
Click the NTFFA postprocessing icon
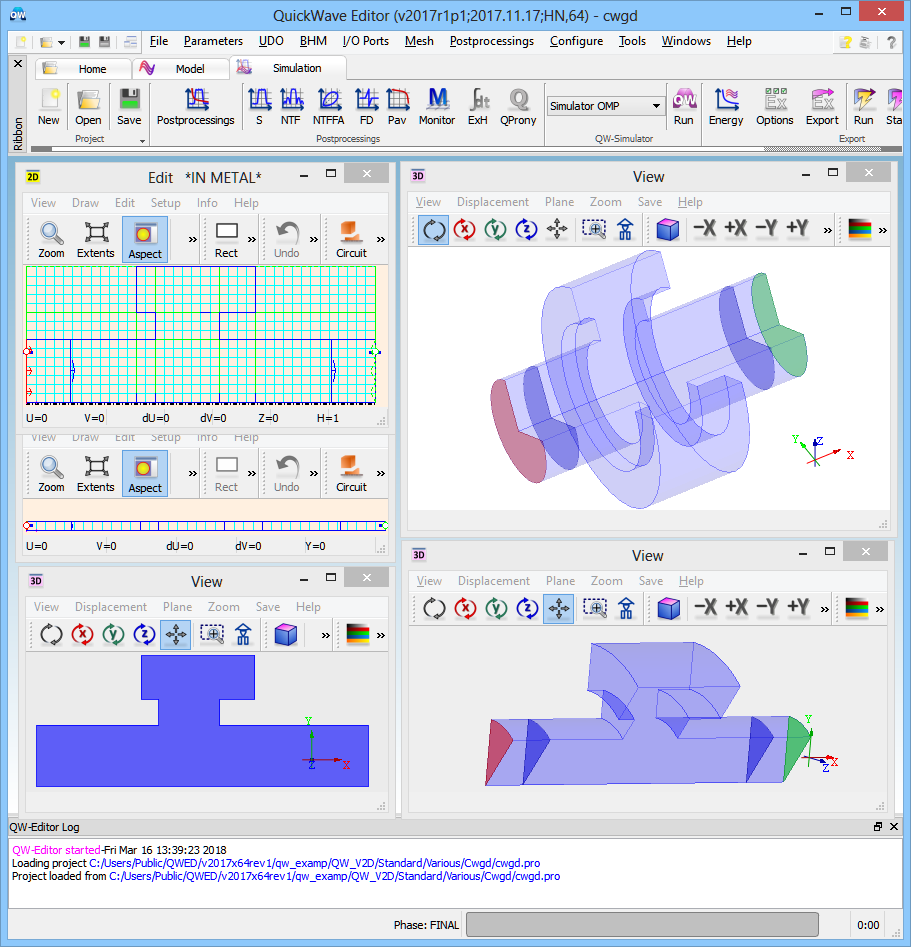pyautogui.click(x=328, y=106)
